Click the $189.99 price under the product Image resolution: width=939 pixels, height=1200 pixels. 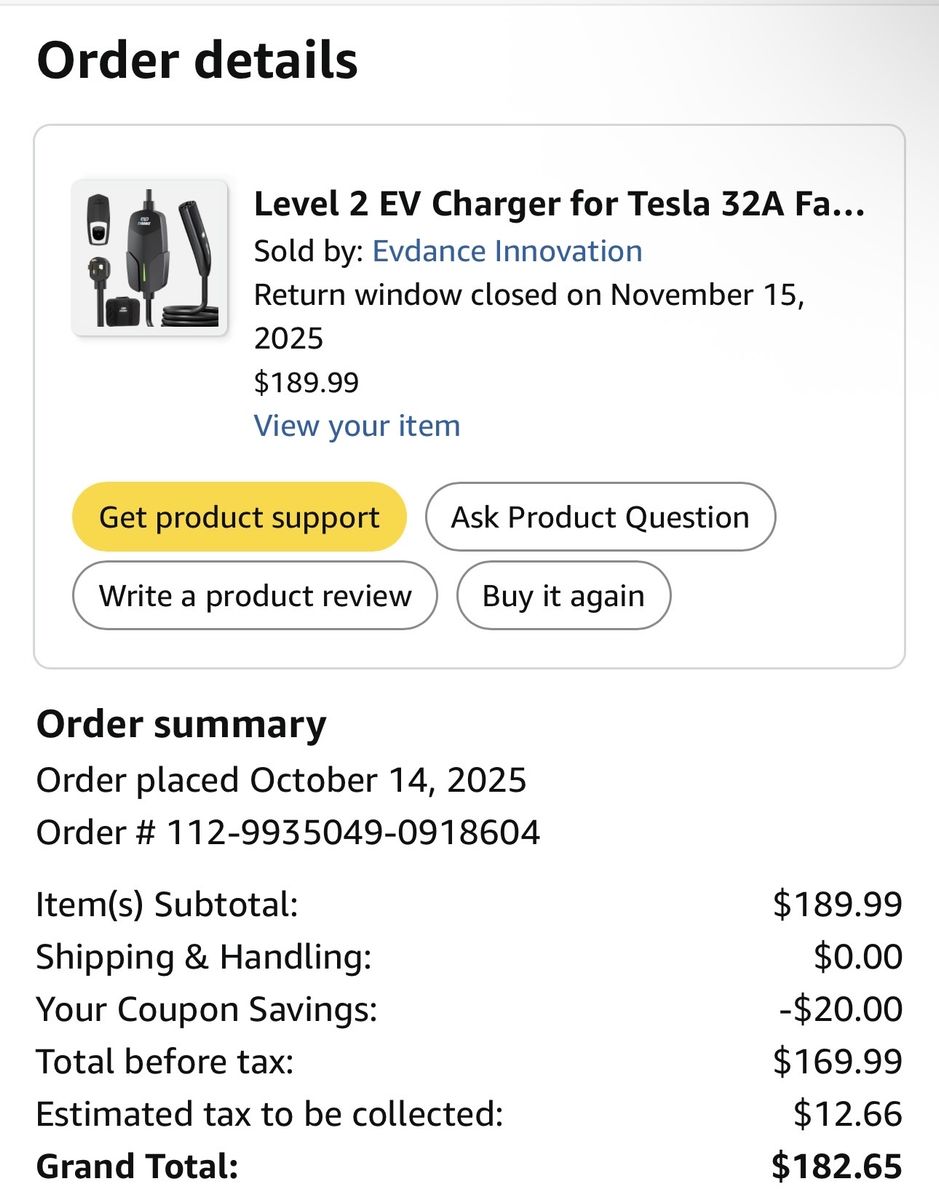tap(306, 383)
